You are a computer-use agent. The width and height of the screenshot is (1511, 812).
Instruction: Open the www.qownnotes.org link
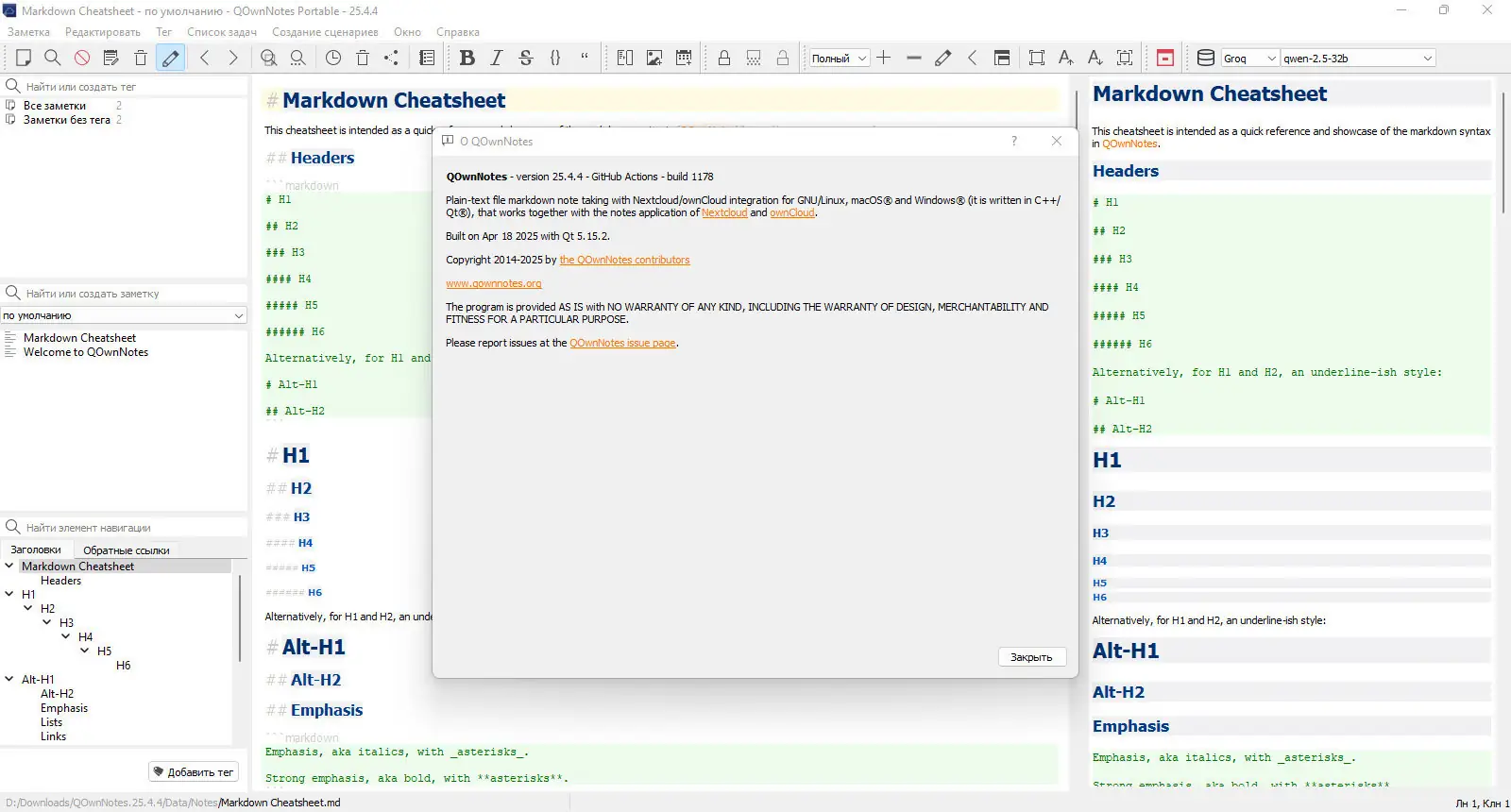coord(494,284)
